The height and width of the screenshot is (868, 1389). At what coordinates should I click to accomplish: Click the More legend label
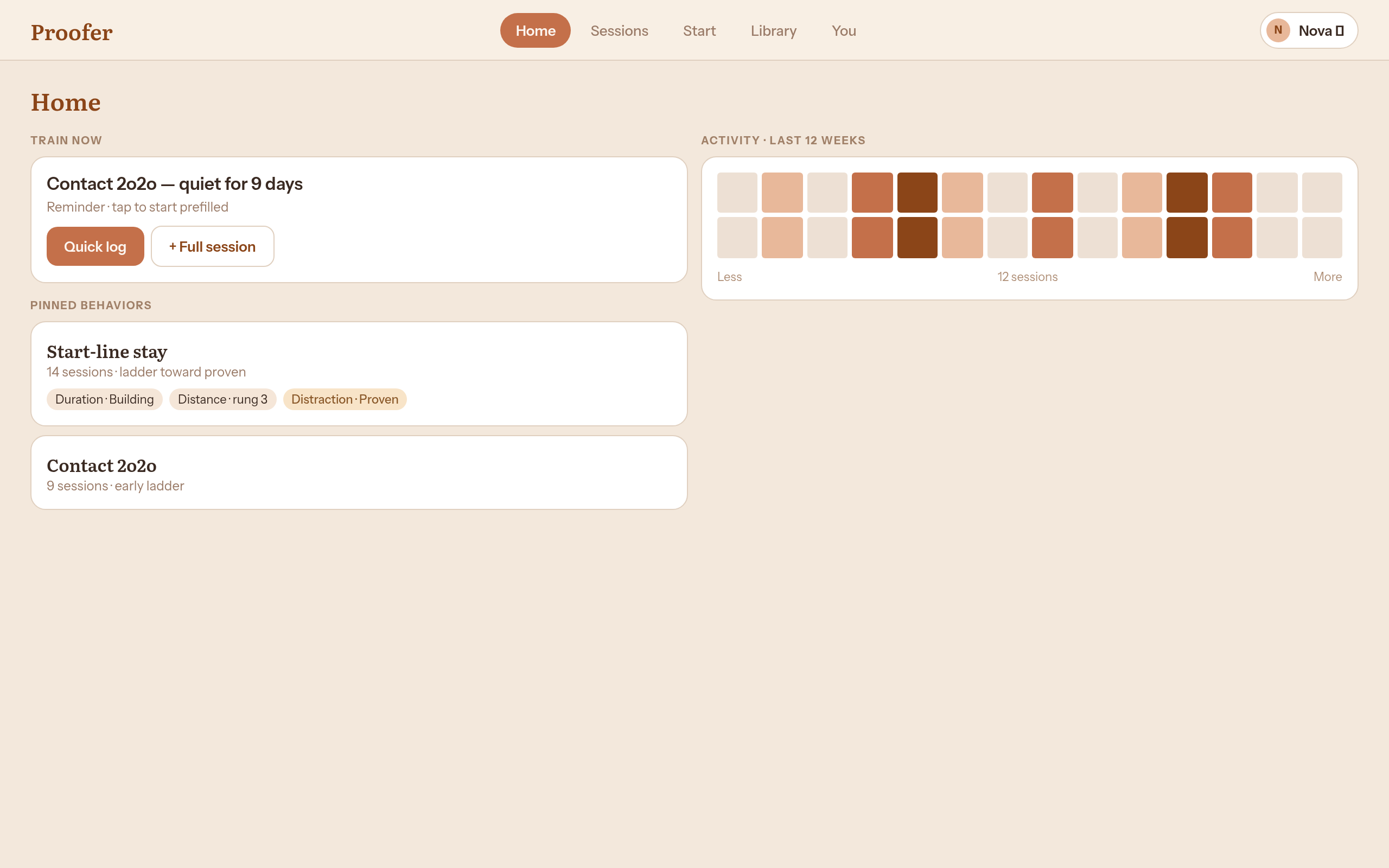(1328, 277)
